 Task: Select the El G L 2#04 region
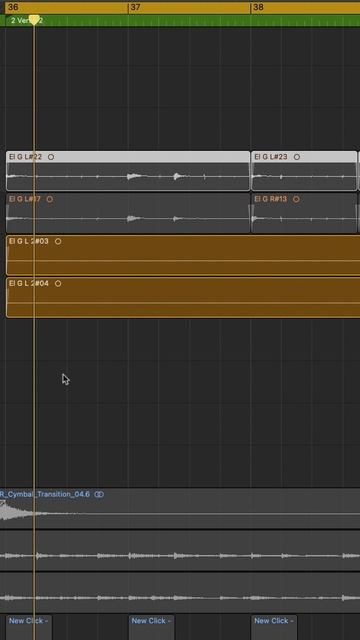tap(183, 298)
